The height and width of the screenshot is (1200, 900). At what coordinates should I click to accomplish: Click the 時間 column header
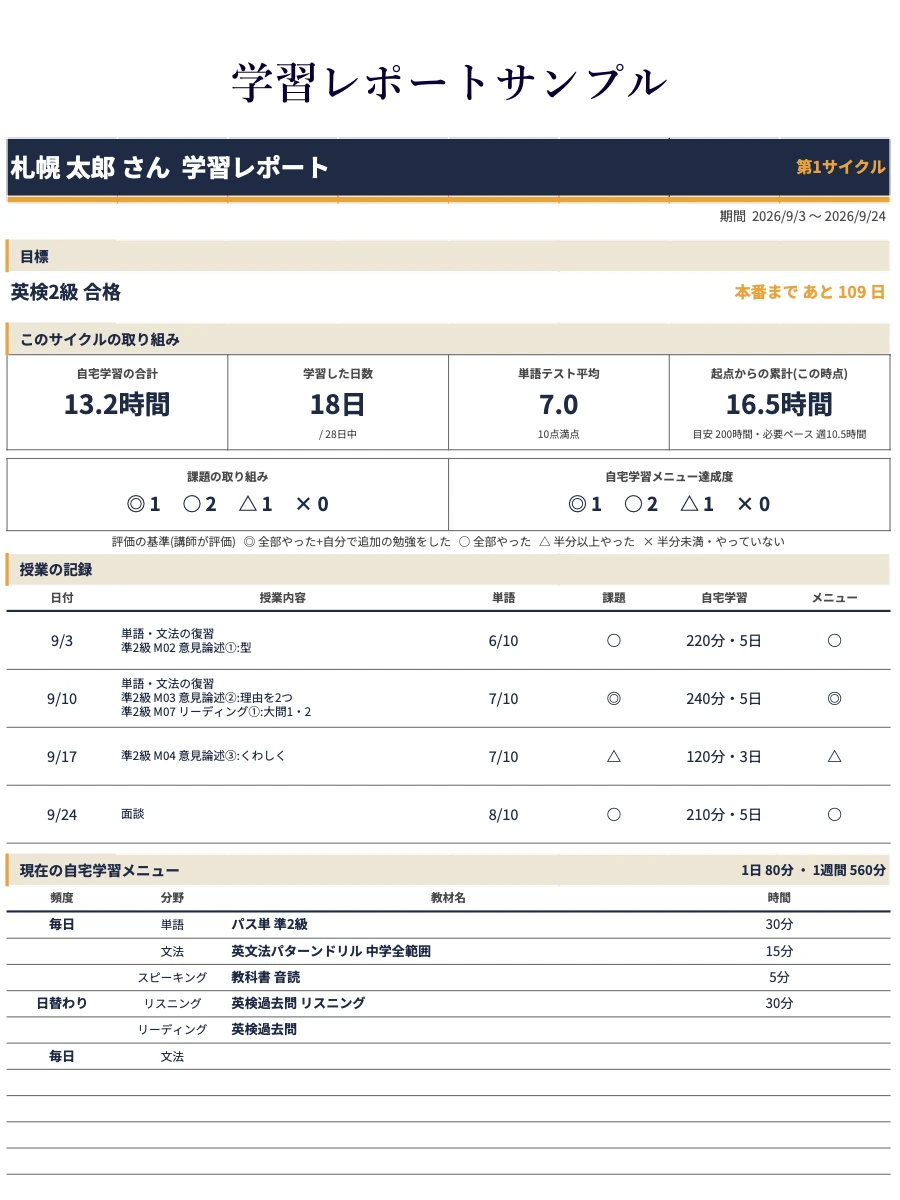(x=779, y=898)
